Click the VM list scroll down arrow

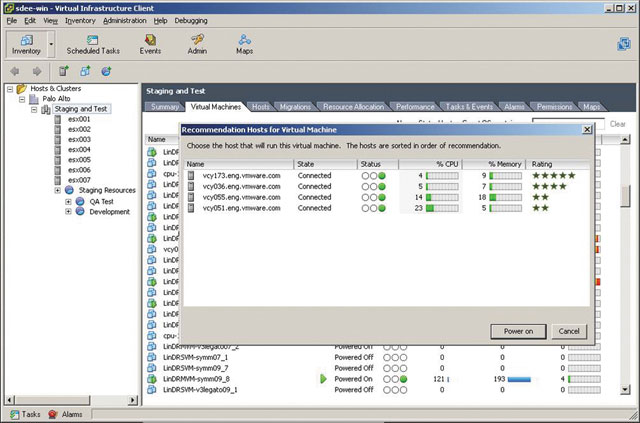625,390
